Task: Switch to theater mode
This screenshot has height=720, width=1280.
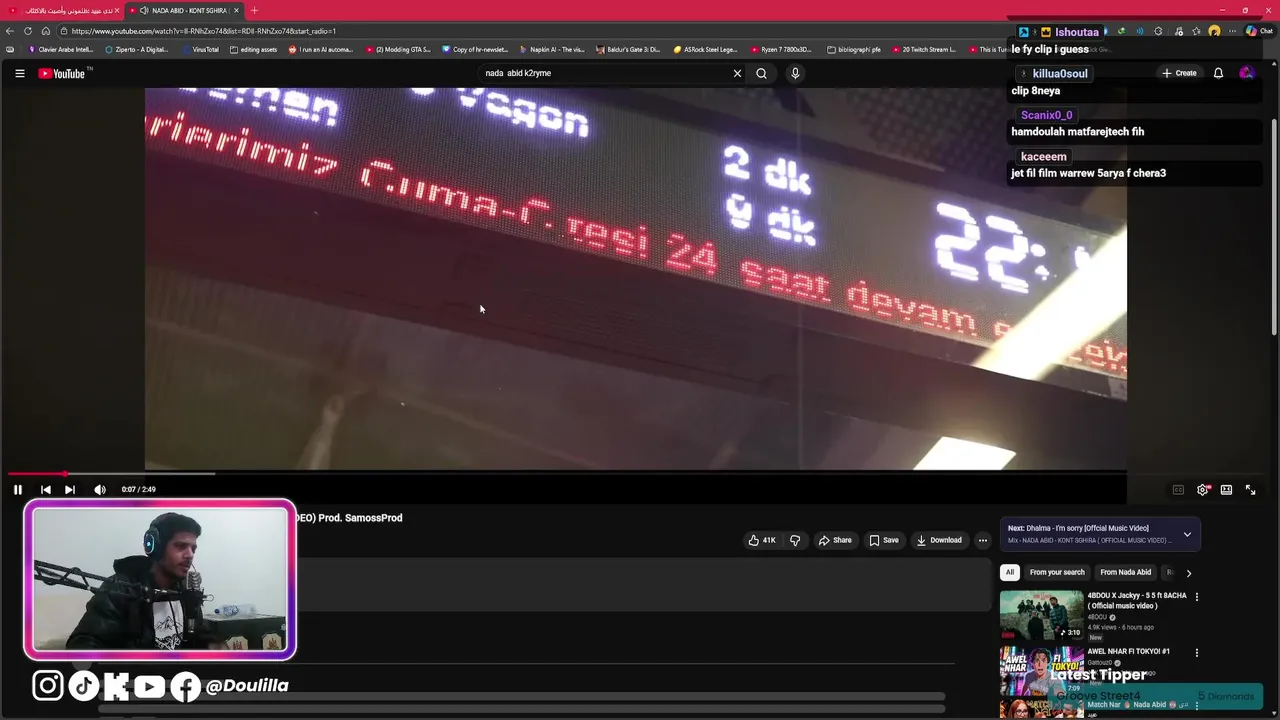Action: 1226,490
